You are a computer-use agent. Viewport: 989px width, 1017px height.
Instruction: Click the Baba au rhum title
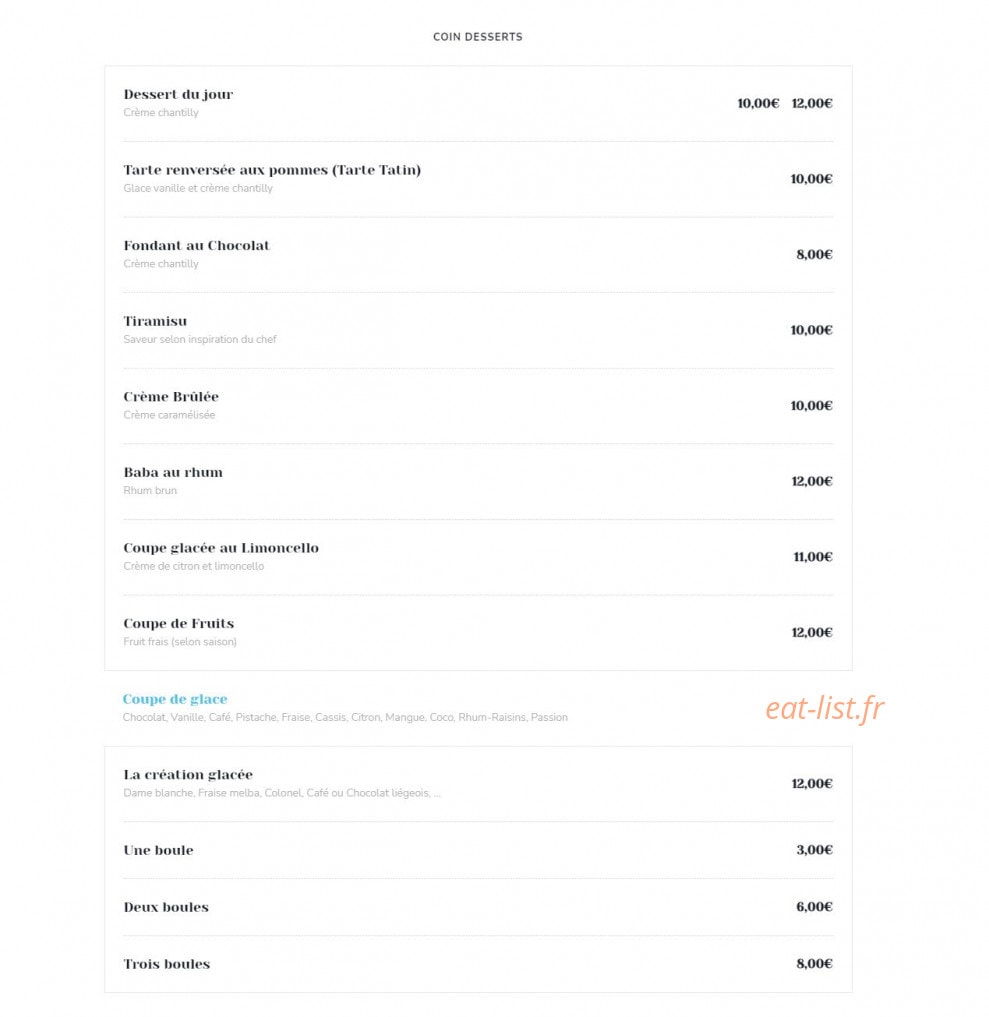coord(173,472)
